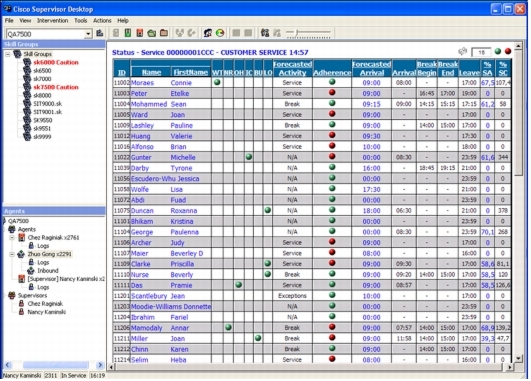531x381 pixels.
Task: Sort by the Forecasted Activity column header
Action: click(292, 68)
